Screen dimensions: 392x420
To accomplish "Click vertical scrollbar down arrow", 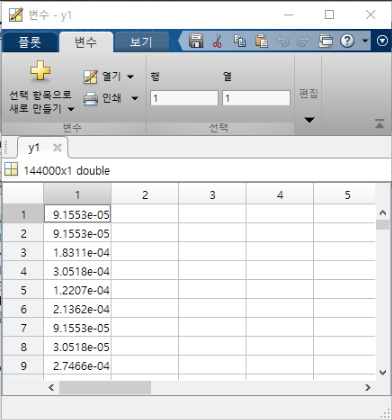I will point(383,372).
